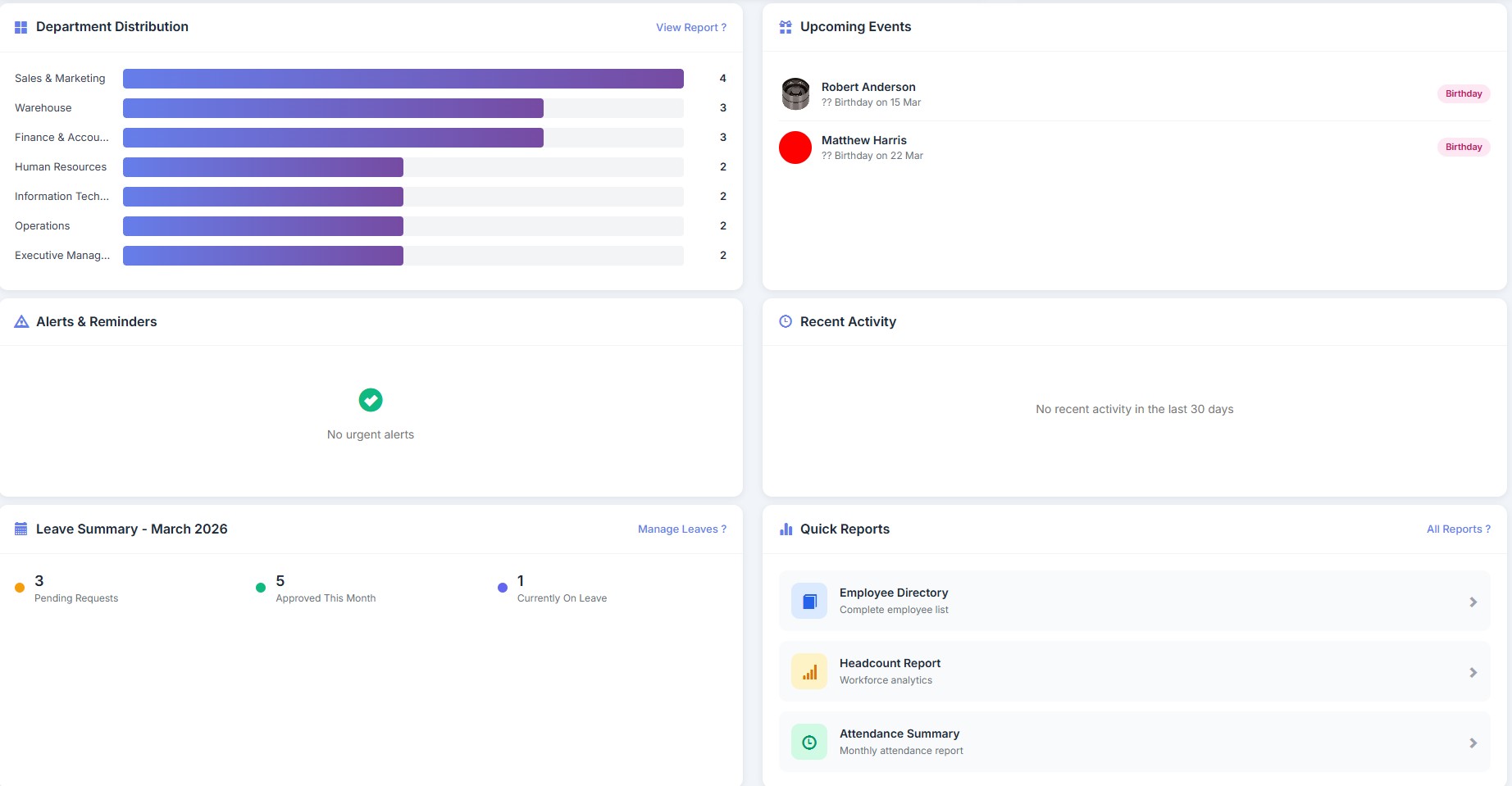Click the Leave Summary calendar icon
The height and width of the screenshot is (786, 1512).
[21, 529]
